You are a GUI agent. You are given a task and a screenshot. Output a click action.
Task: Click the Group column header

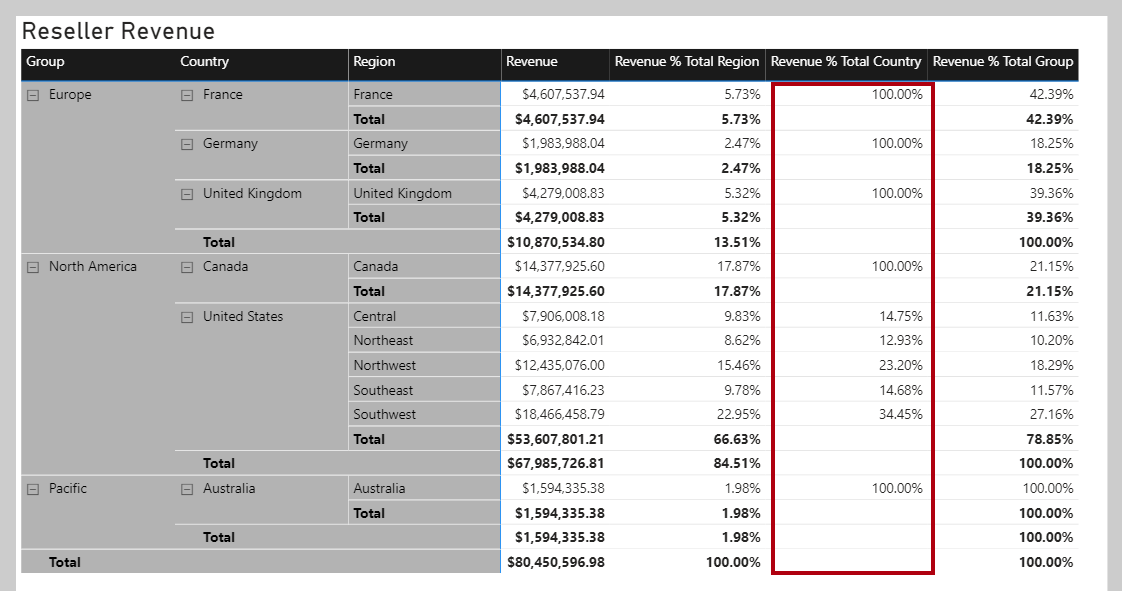(45, 62)
